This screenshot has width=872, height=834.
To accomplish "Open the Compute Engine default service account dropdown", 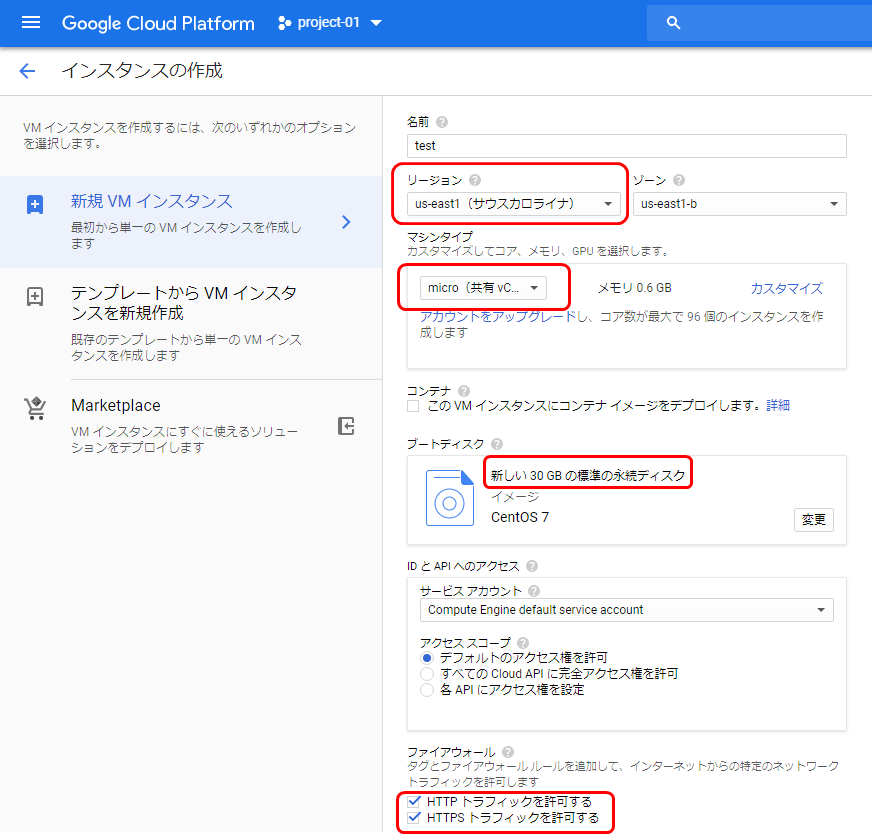I will point(627,610).
